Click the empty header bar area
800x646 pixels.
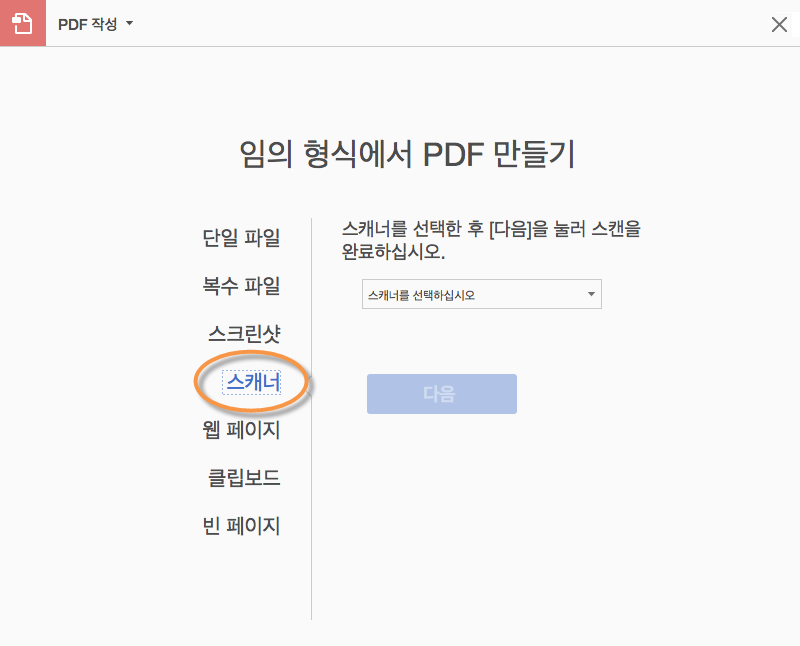pos(450,24)
